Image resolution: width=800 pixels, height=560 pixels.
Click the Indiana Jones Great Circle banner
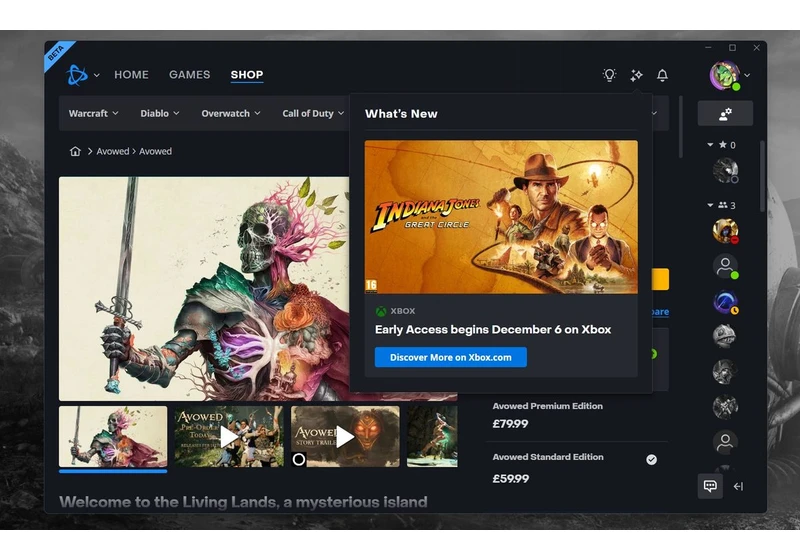[x=501, y=217]
